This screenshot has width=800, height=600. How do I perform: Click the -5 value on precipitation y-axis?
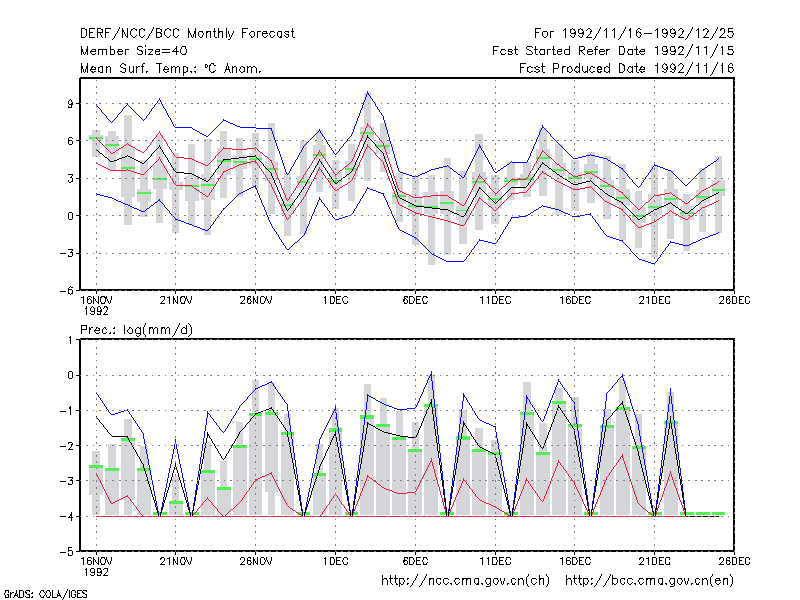click(x=66, y=552)
